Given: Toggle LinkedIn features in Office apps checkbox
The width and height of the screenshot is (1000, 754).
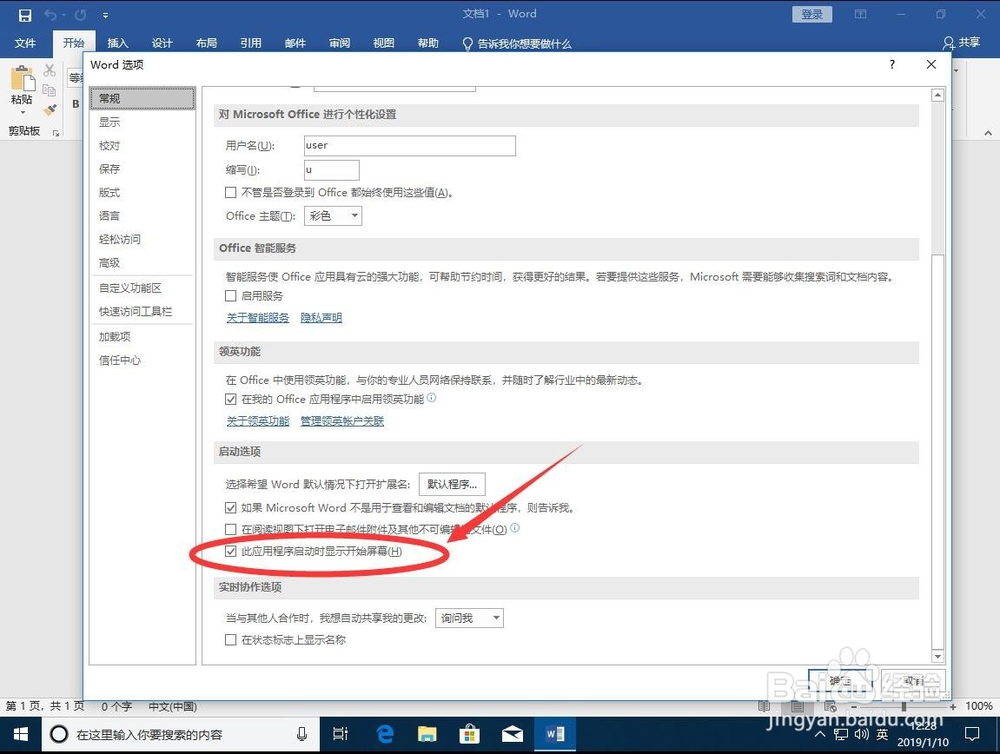Looking at the screenshot, I should click(231, 399).
